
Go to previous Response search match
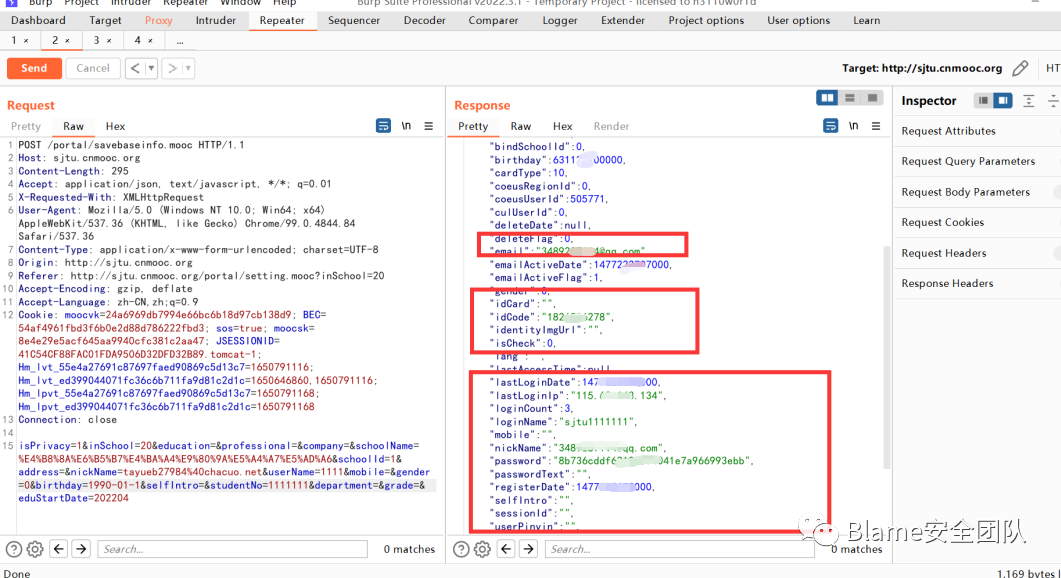tap(506, 549)
